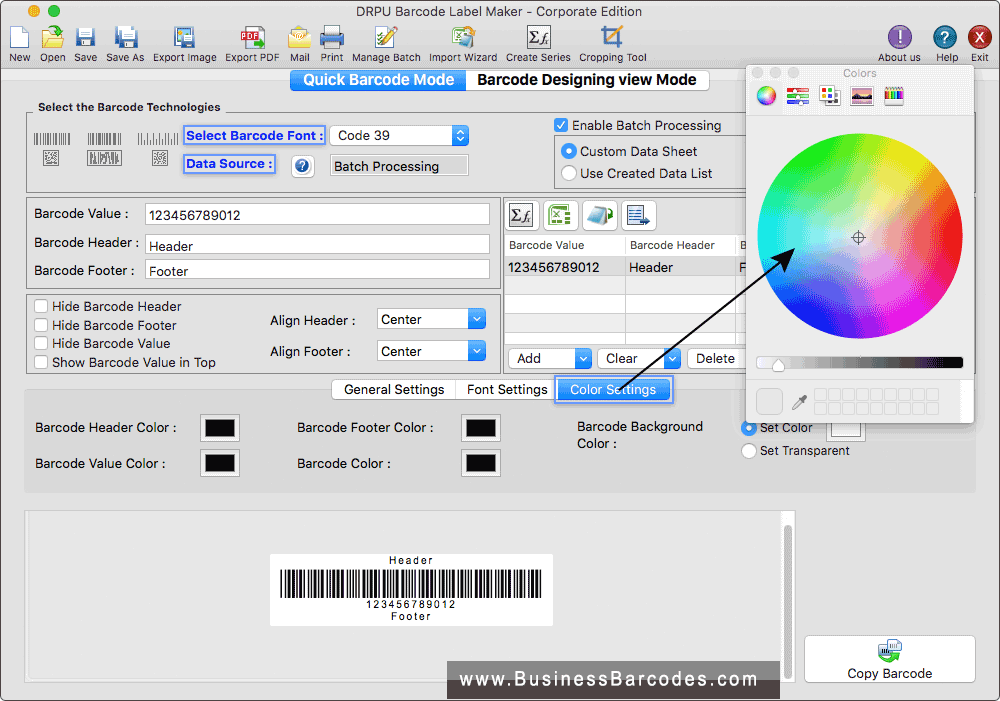Select the color sliders tab in Colors panel
Screen dimensions: 1000x701
pyautogui.click(x=797, y=96)
